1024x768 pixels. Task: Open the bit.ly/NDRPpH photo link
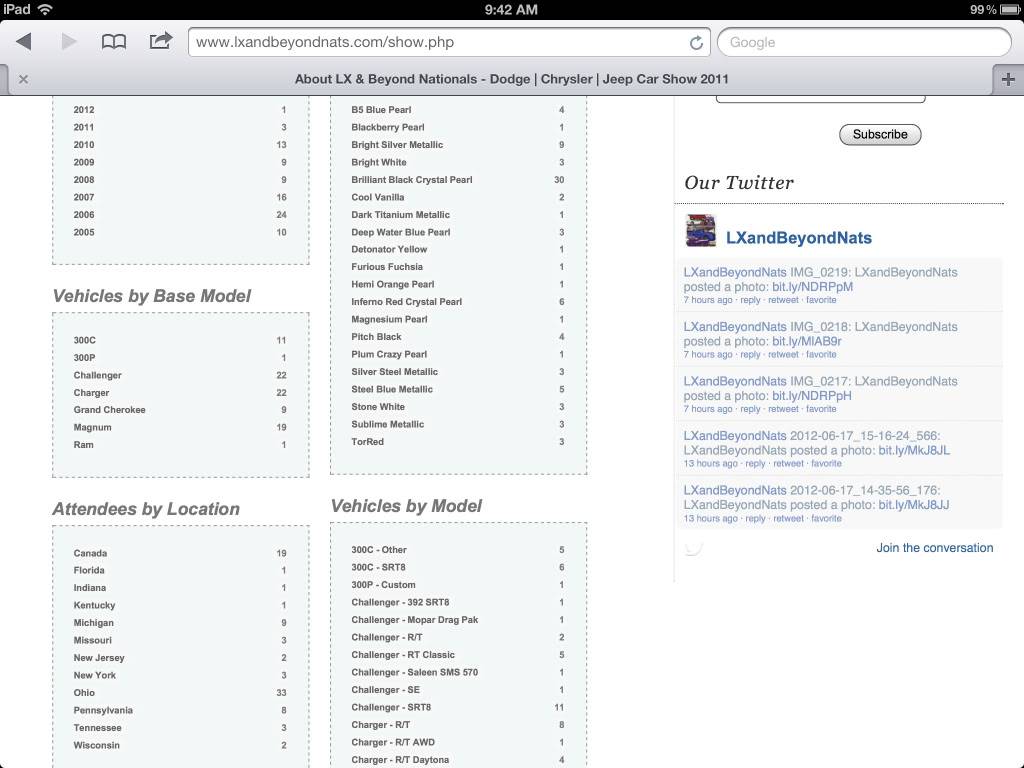812,396
